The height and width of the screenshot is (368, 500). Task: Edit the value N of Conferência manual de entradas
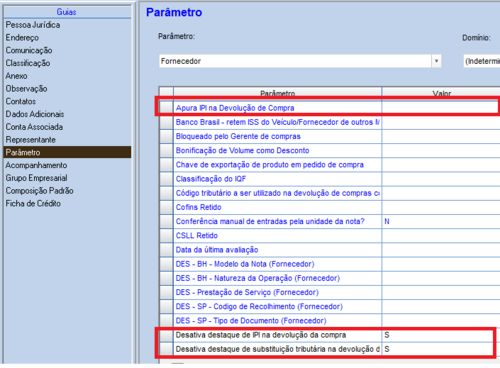click(x=387, y=221)
